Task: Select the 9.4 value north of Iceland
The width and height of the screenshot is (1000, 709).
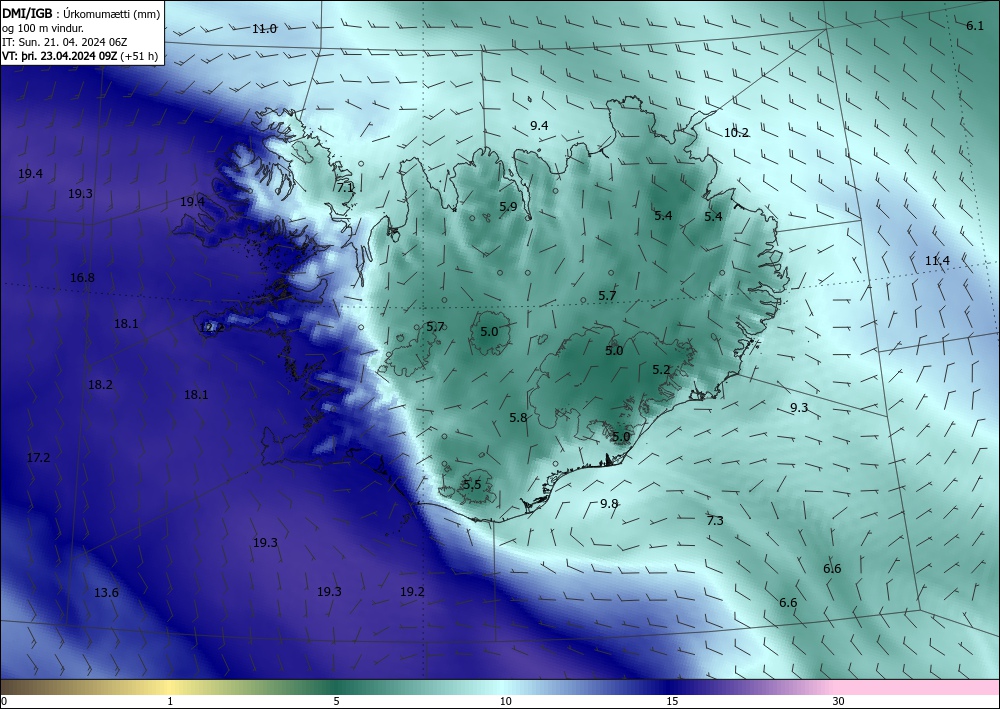Action: click(x=539, y=126)
